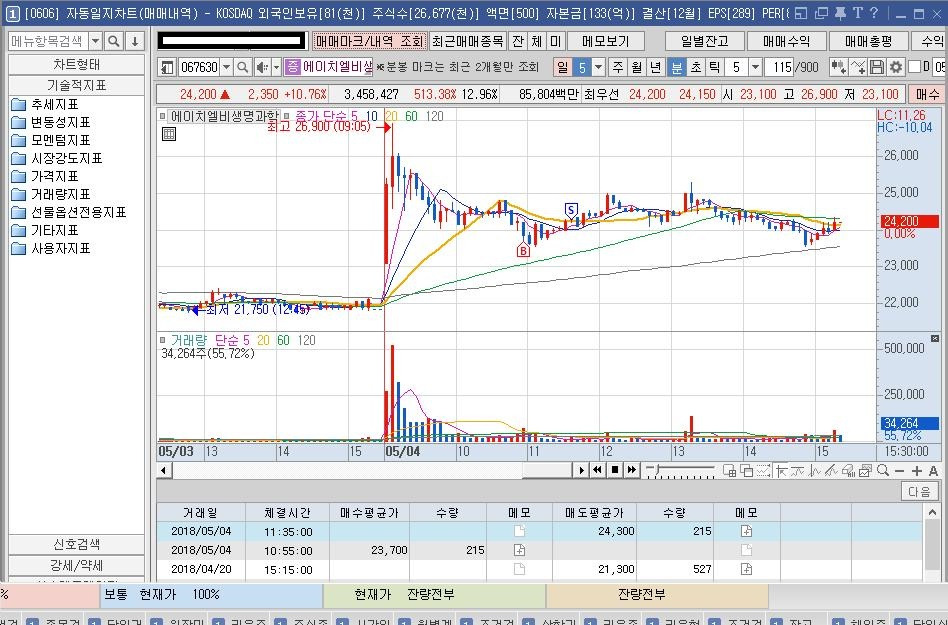Select the 월 monthly period toggle
The image size is (948, 625).
pos(637,67)
